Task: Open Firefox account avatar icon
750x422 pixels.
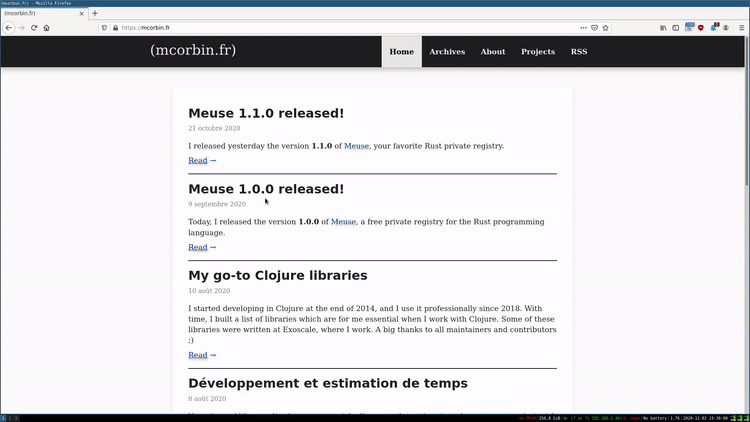Action: pos(726,28)
